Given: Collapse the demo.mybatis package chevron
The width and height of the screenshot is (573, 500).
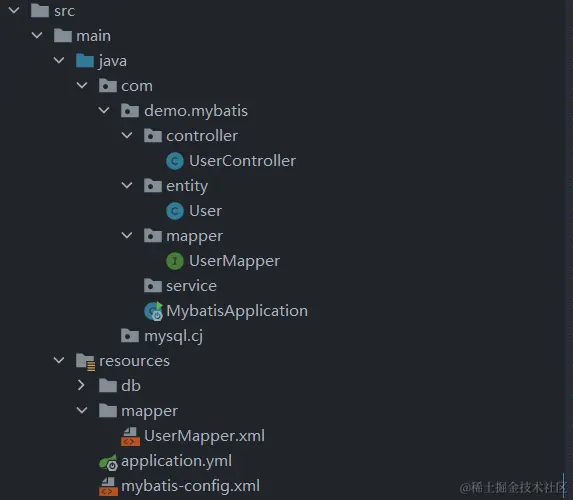Looking at the screenshot, I should pos(104,110).
